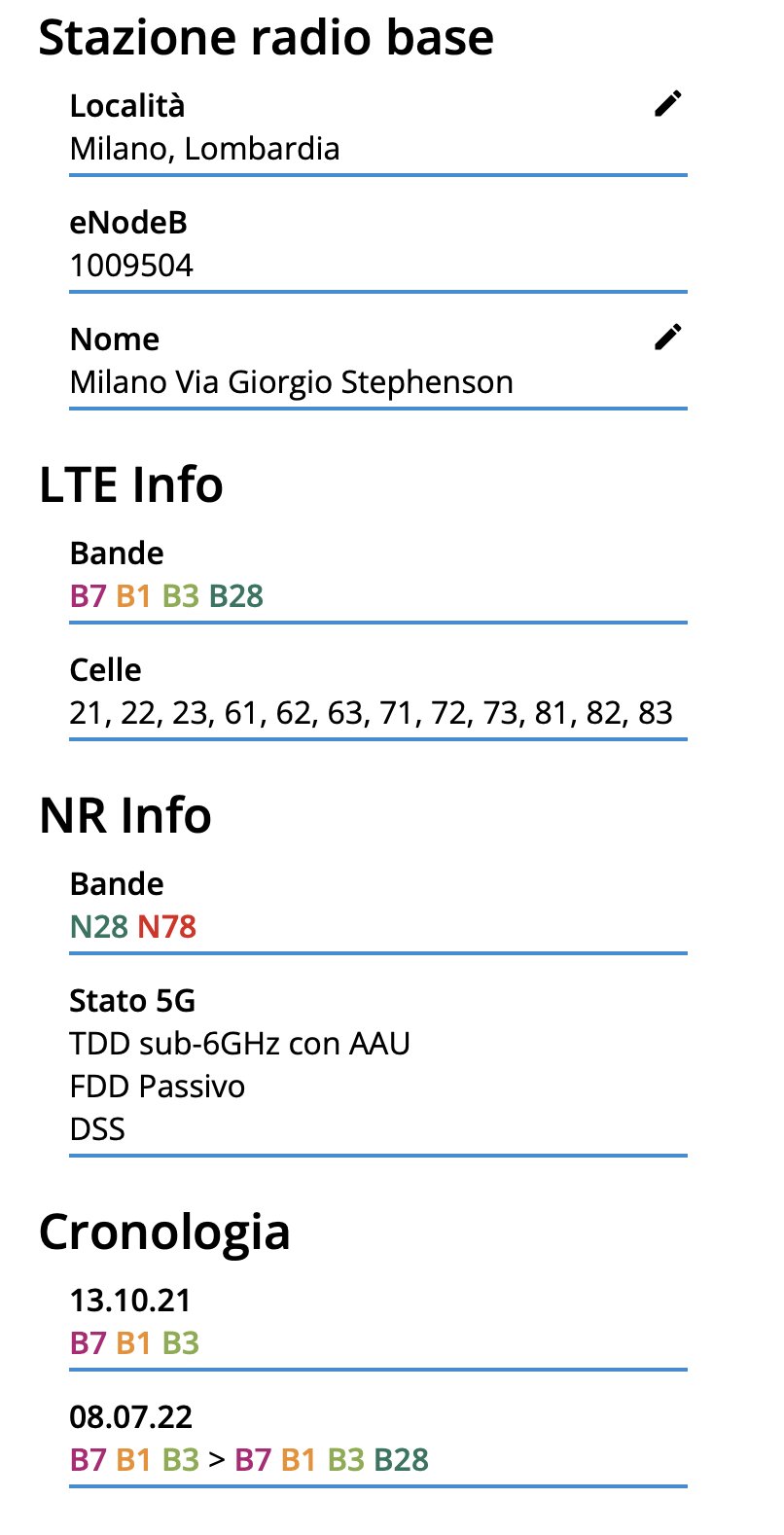The image size is (784, 1535).
Task: Click the name Milano Via Giorgio Stephenson
Action: pyautogui.click(x=291, y=382)
